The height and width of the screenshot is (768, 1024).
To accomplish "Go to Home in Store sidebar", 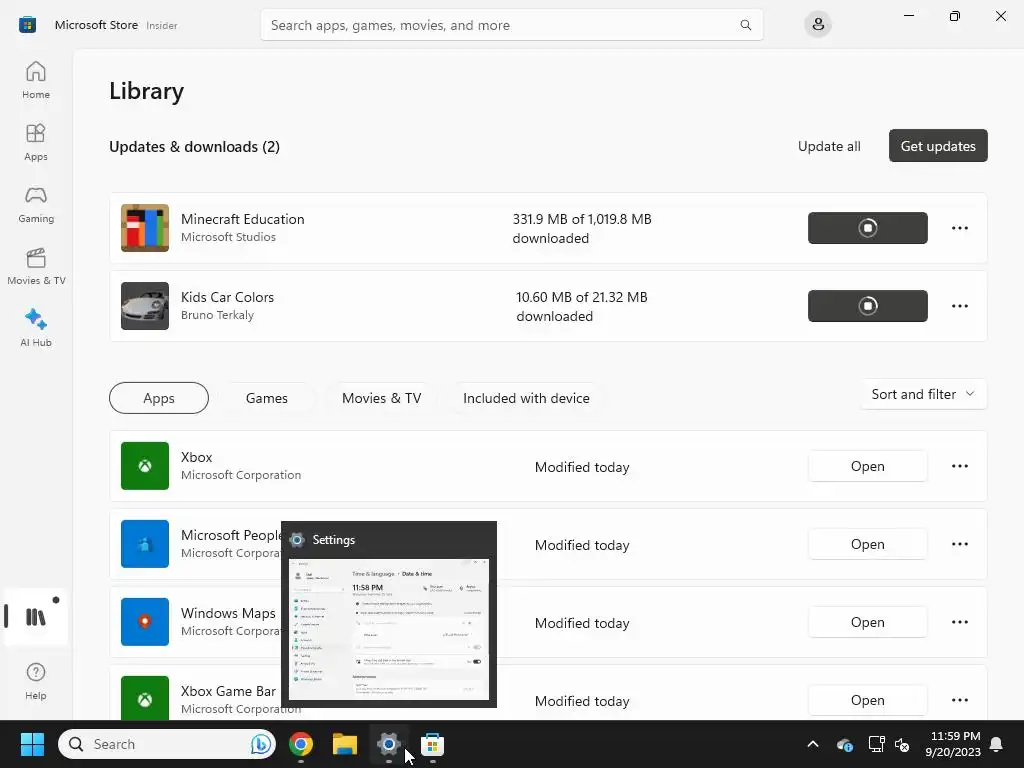I will (x=36, y=80).
